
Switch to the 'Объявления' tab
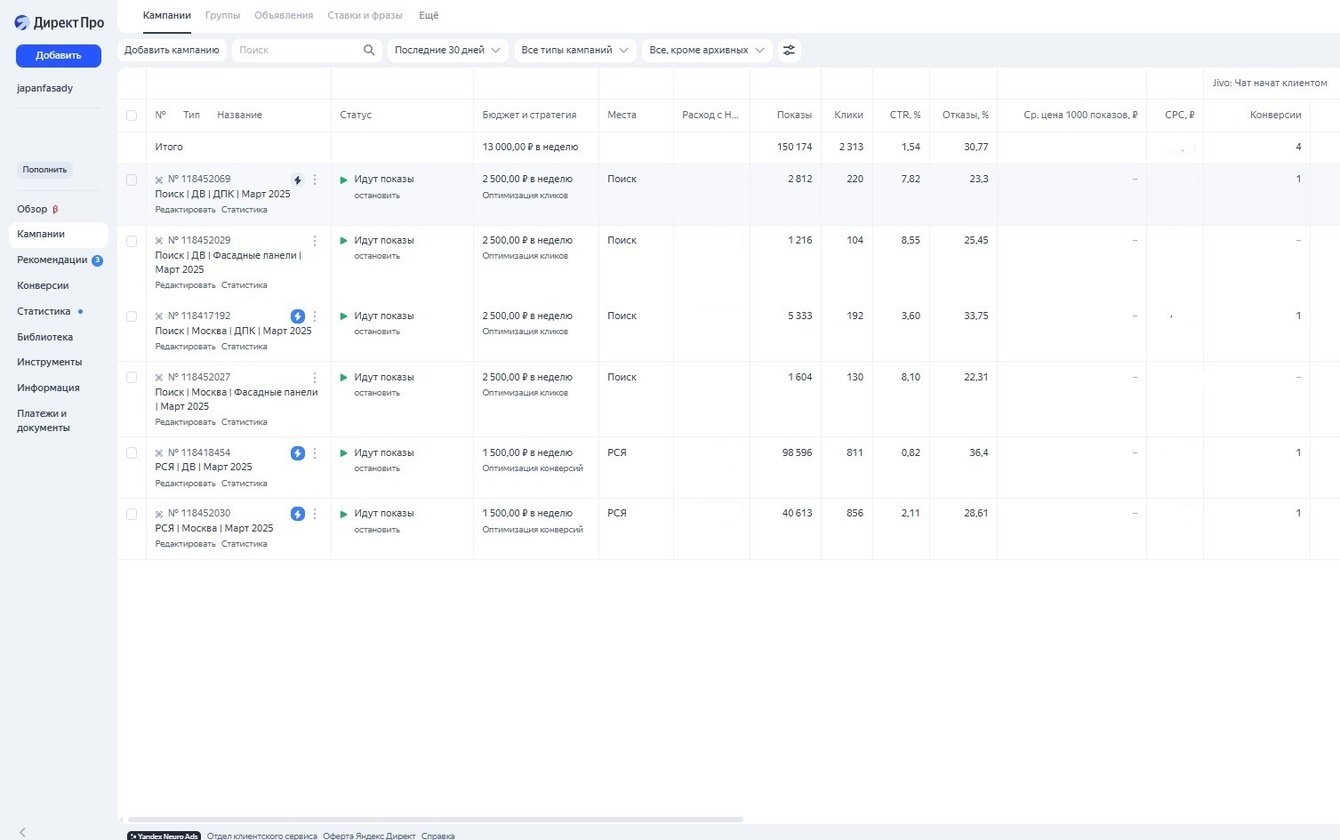tap(283, 15)
